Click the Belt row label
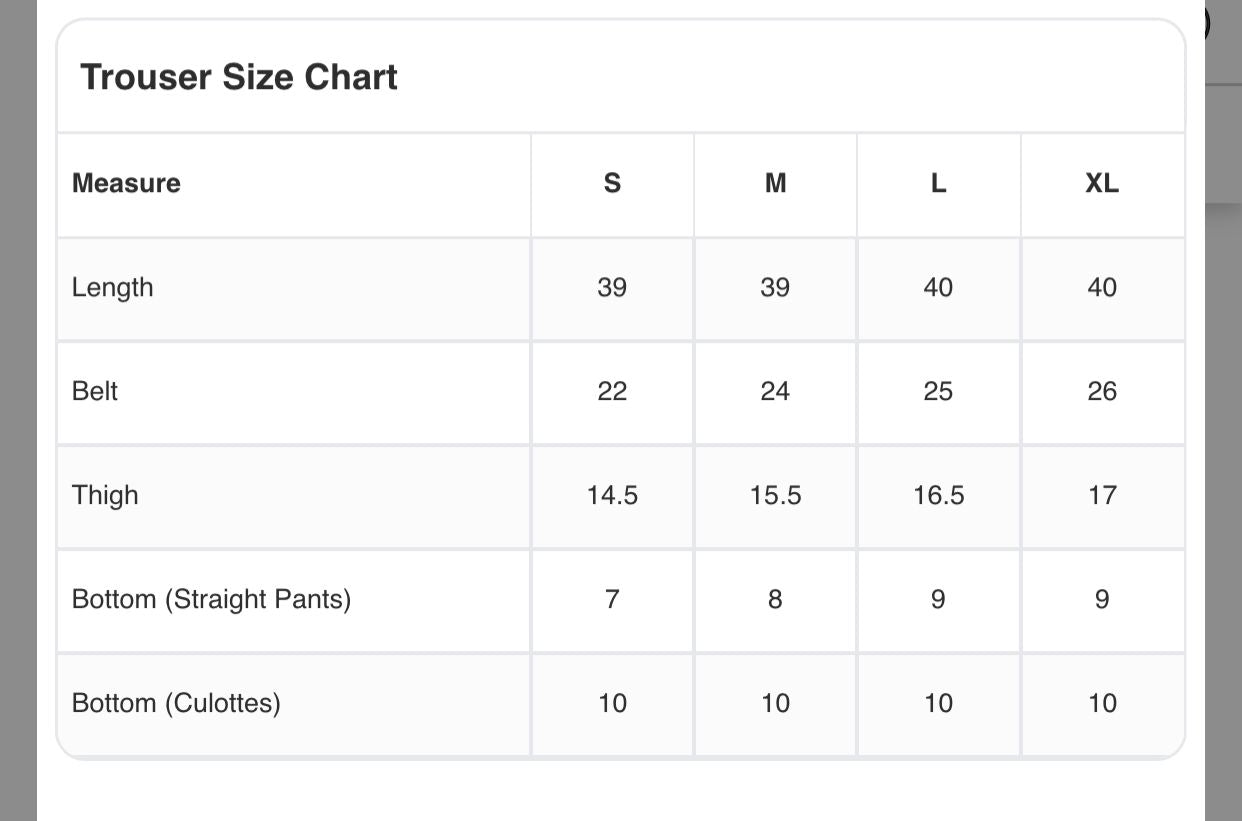The image size is (1242, 821). click(95, 391)
